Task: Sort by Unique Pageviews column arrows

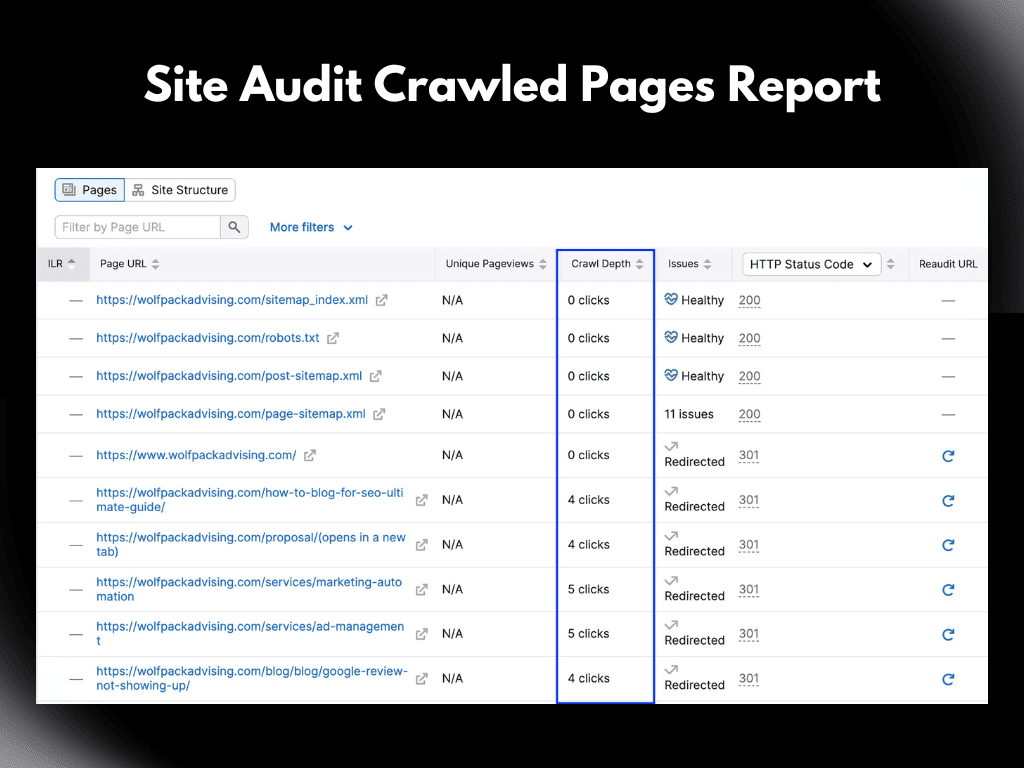Action: [543, 264]
